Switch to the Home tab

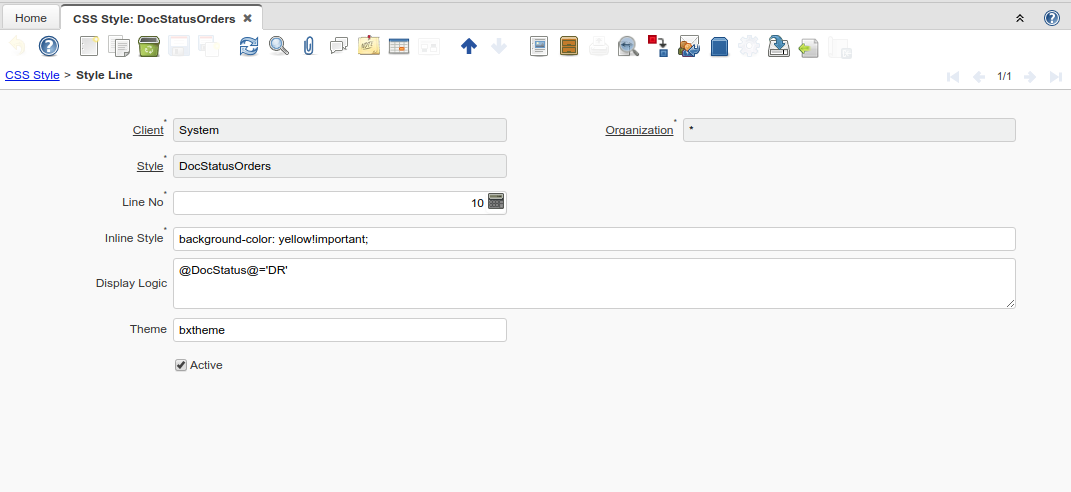[x=31, y=18]
